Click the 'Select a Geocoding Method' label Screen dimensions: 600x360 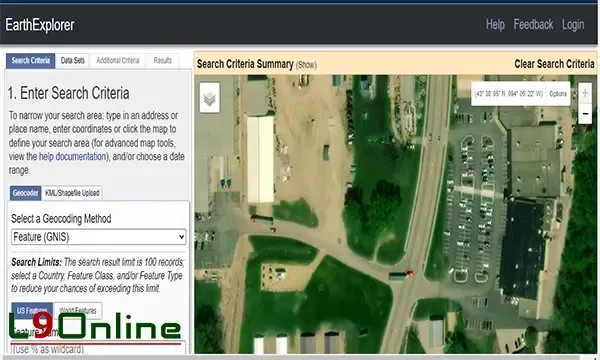tap(61, 218)
